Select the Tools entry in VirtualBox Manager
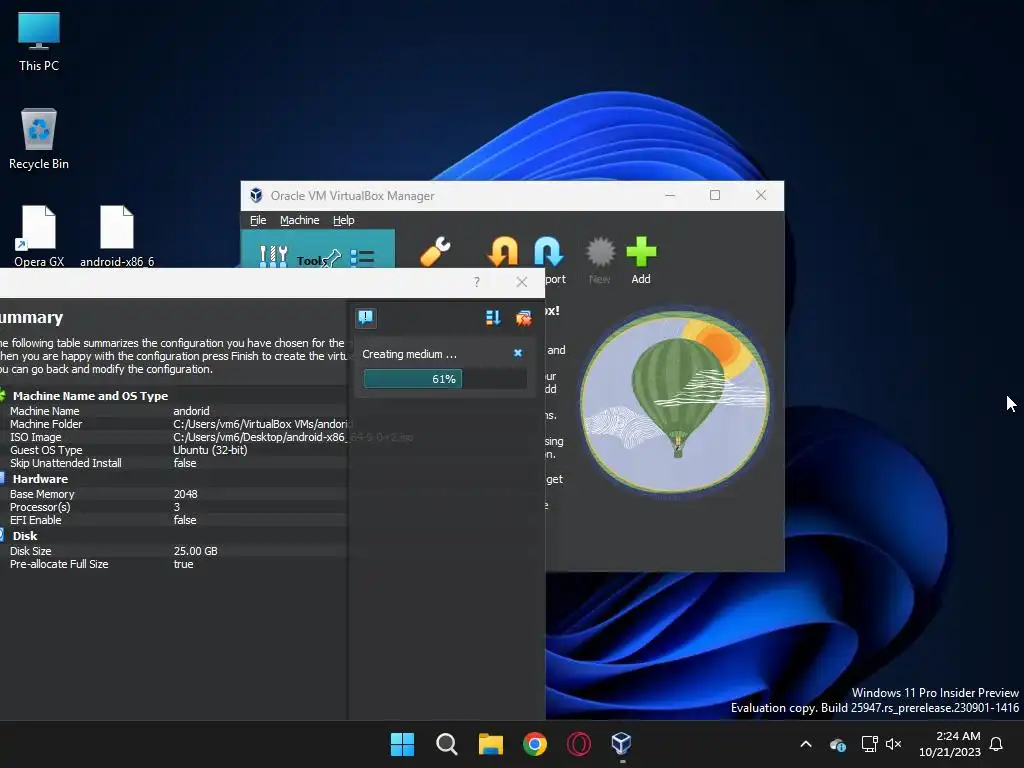This screenshot has height=768, width=1024. point(317,251)
